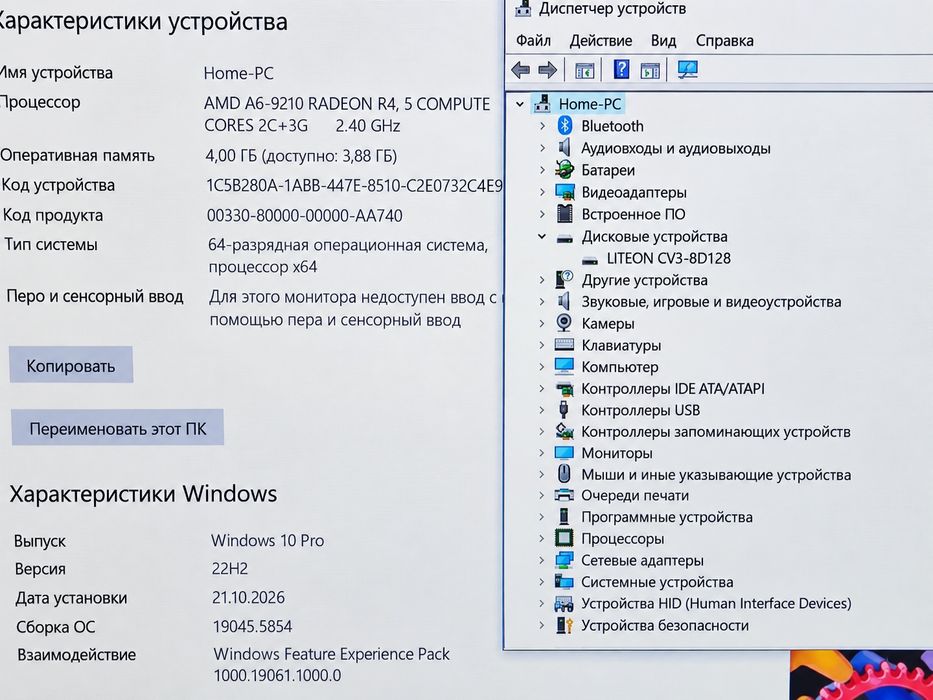This screenshot has width=933, height=700.
Task: Click the HID devices icon
Action: click(564, 604)
